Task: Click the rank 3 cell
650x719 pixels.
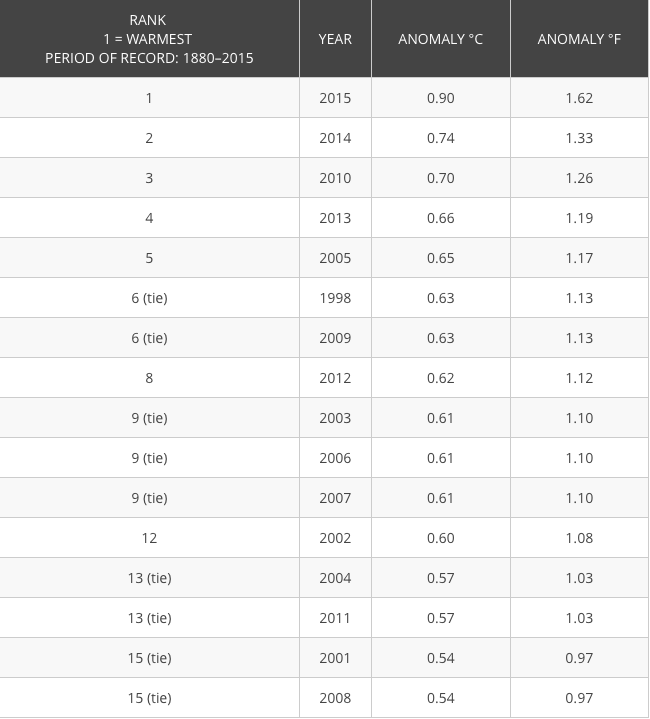Action: tap(149, 178)
